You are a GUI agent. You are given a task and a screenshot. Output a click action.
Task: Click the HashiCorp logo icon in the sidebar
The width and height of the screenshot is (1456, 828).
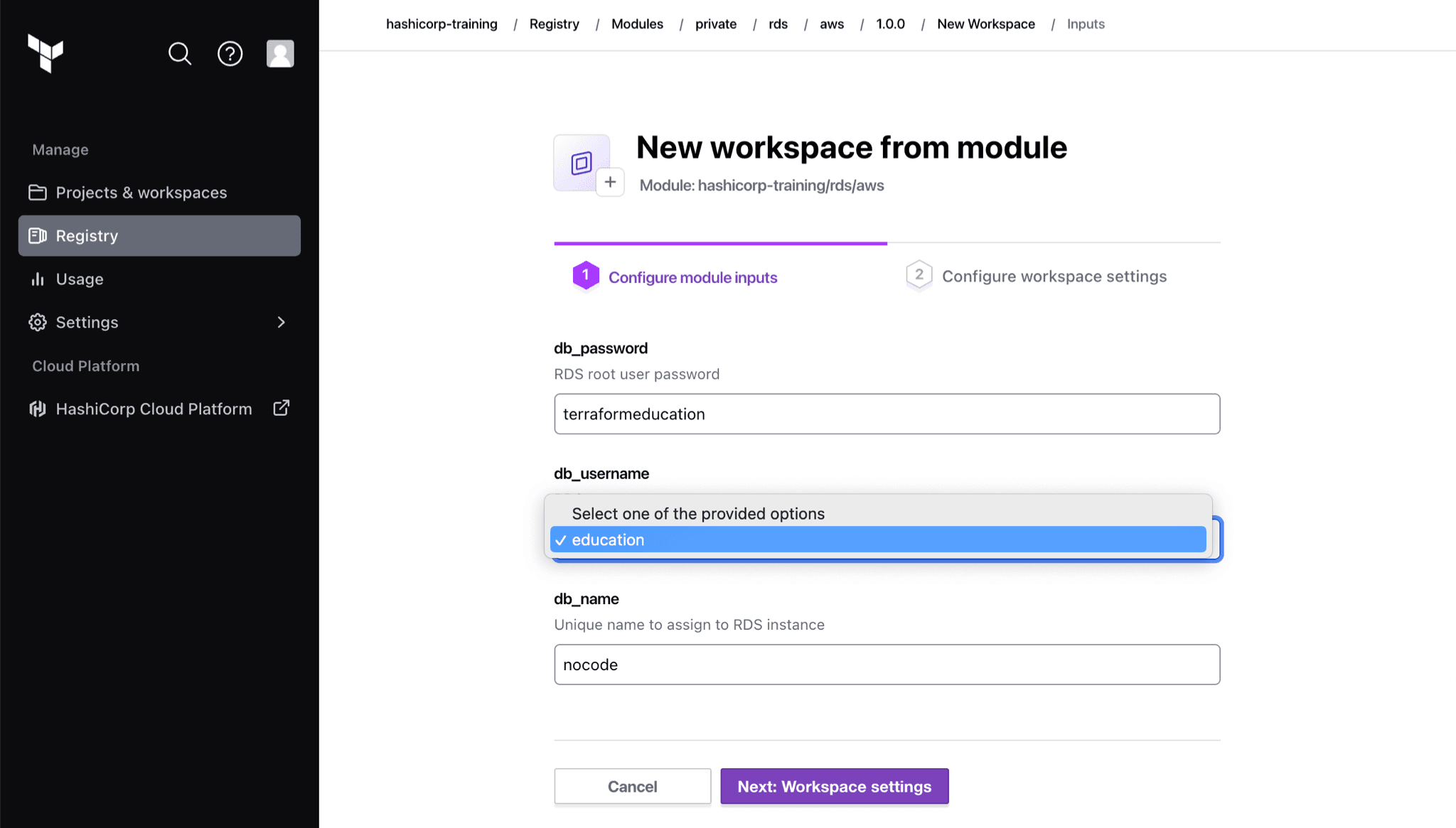(38, 409)
